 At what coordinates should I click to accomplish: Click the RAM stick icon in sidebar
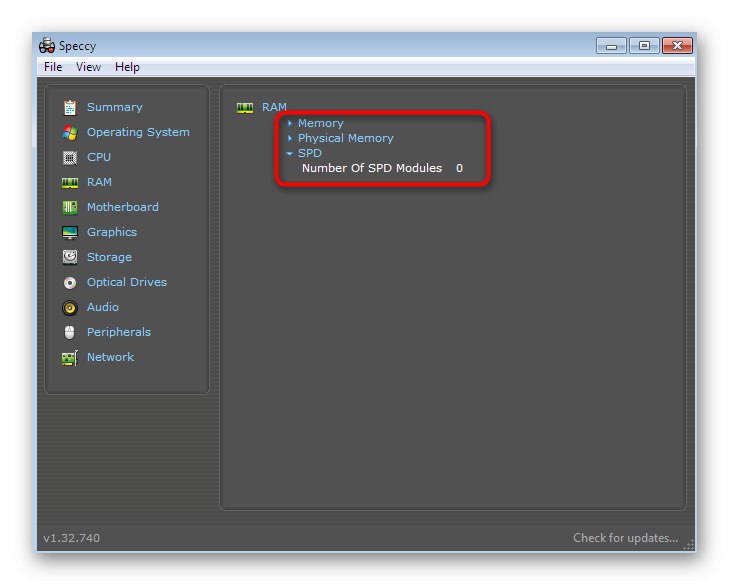coord(70,183)
